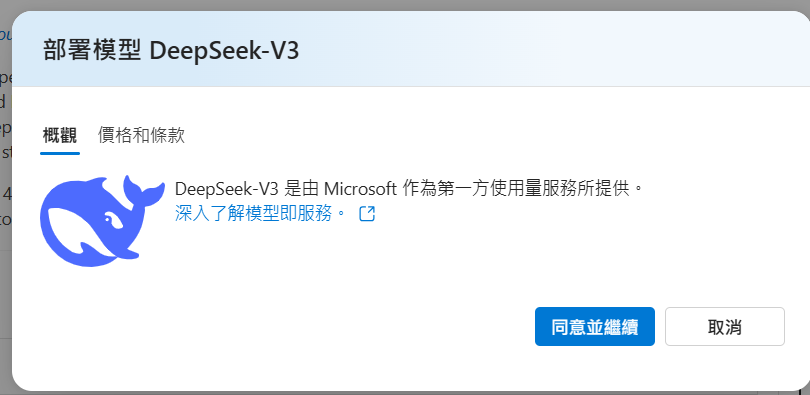Viewport: 810px width, 395px height.
Task: Click the dimmed background strip above the dialog
Action: [405, 5]
